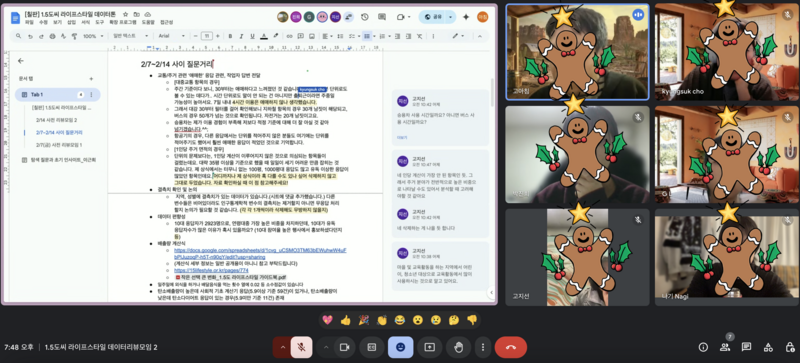Open the meeting chat panel

[x=746, y=347]
